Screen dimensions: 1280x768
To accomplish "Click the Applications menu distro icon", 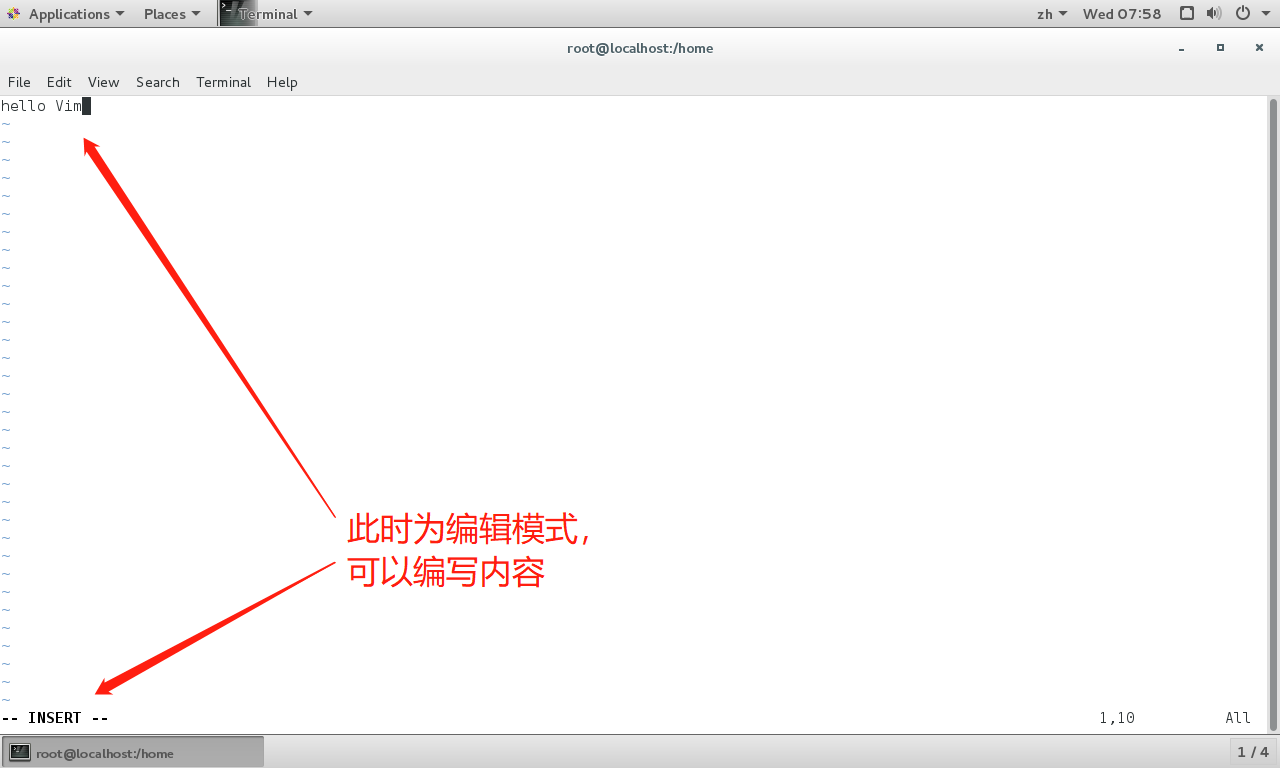I will [15, 13].
